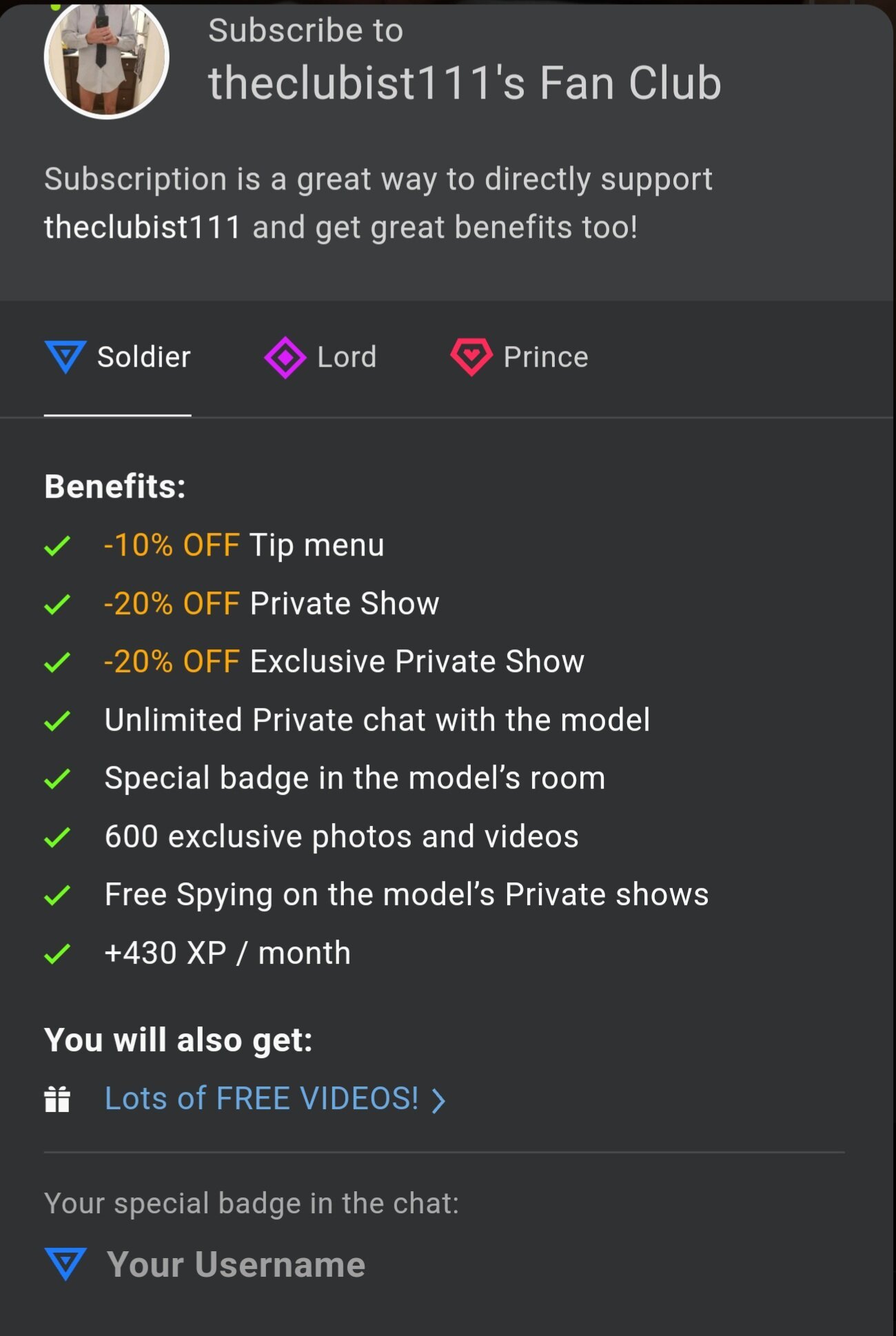
Task: Select the Soldier subscription tab
Action: pyautogui.click(x=143, y=357)
